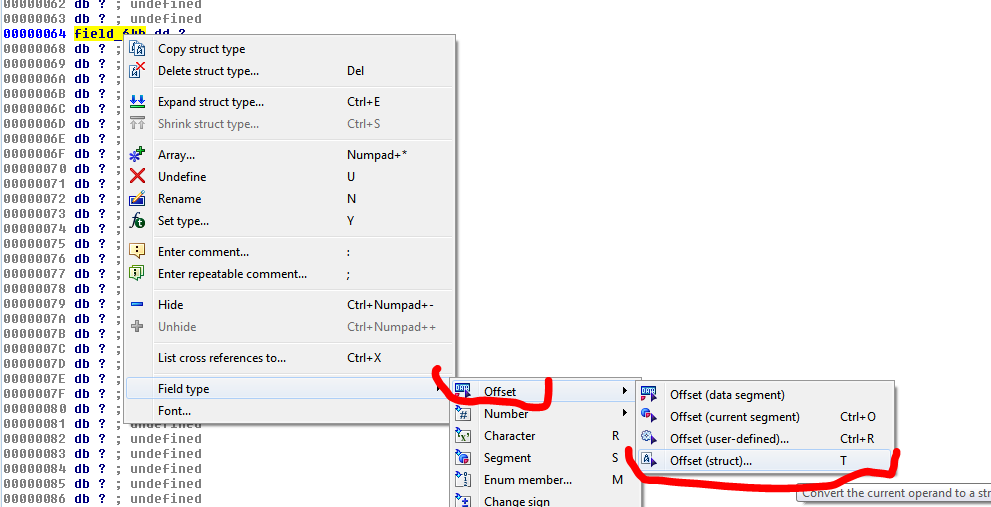991x507 pixels.
Task: Open the Font... dialog entry
Action: tap(174, 411)
